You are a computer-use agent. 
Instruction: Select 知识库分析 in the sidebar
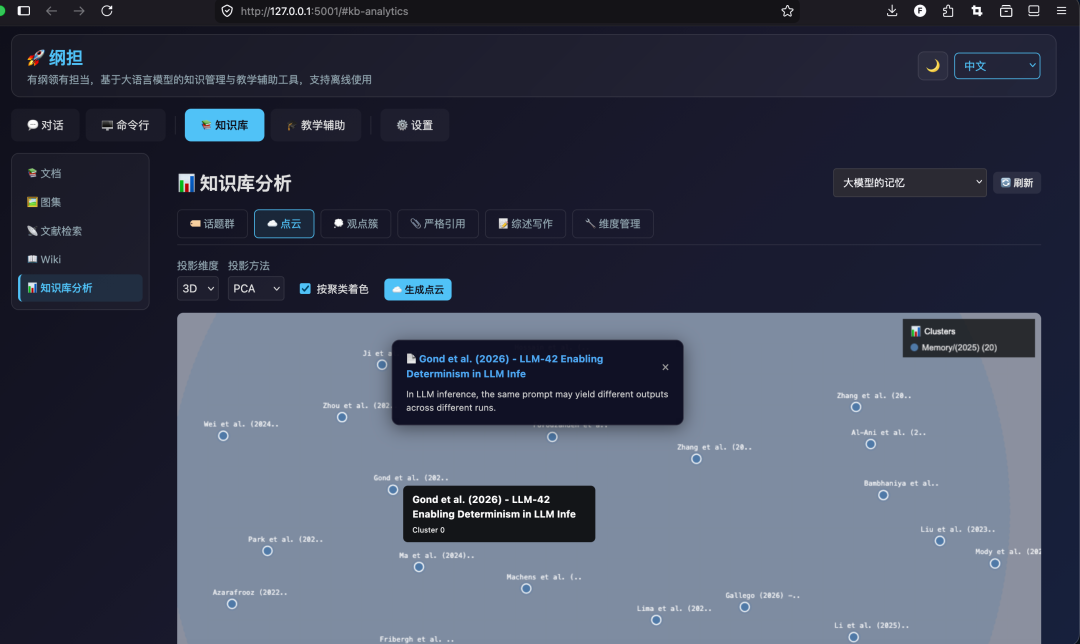coord(80,288)
